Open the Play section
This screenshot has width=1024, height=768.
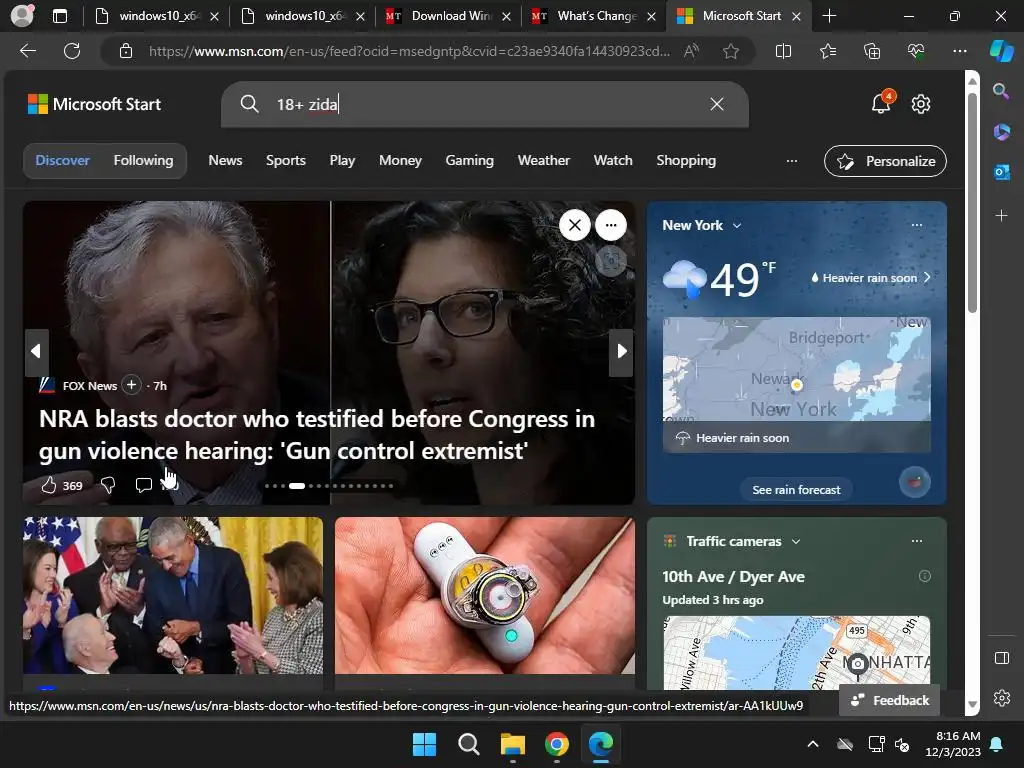tap(342, 161)
